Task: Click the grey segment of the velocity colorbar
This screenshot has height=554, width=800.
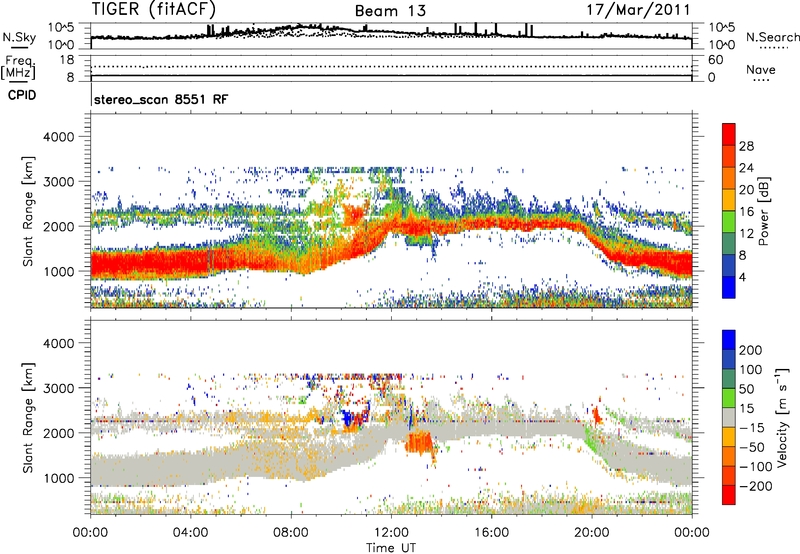Action: point(729,418)
